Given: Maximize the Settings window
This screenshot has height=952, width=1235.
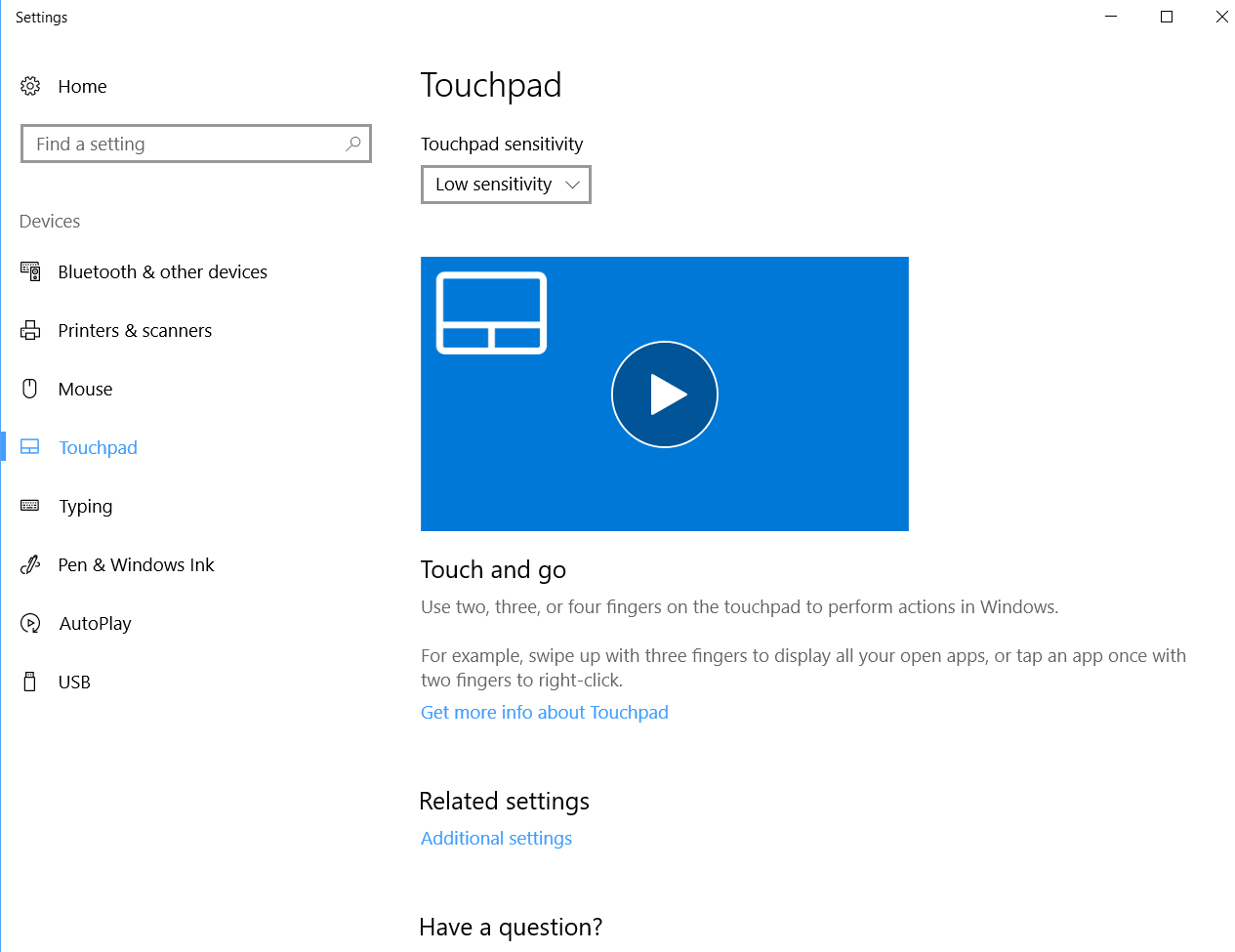Looking at the screenshot, I should click(x=1167, y=17).
